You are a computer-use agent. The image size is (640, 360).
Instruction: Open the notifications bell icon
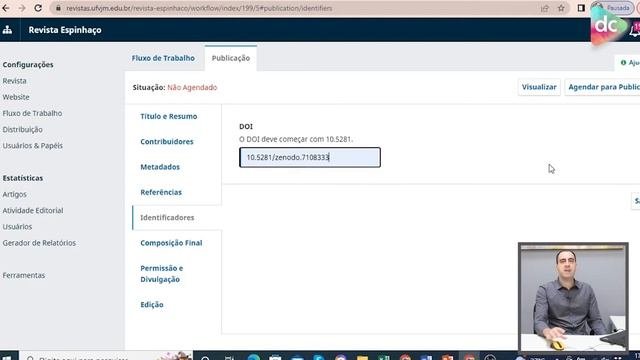(x=635, y=30)
